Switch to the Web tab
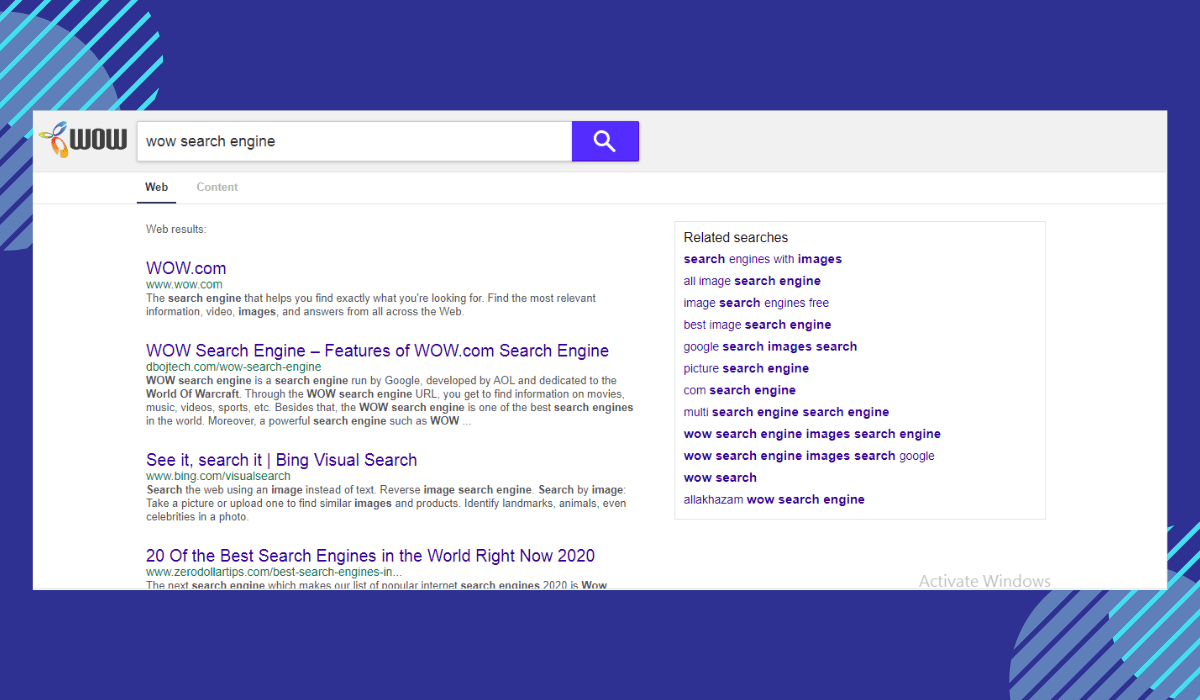 point(156,187)
